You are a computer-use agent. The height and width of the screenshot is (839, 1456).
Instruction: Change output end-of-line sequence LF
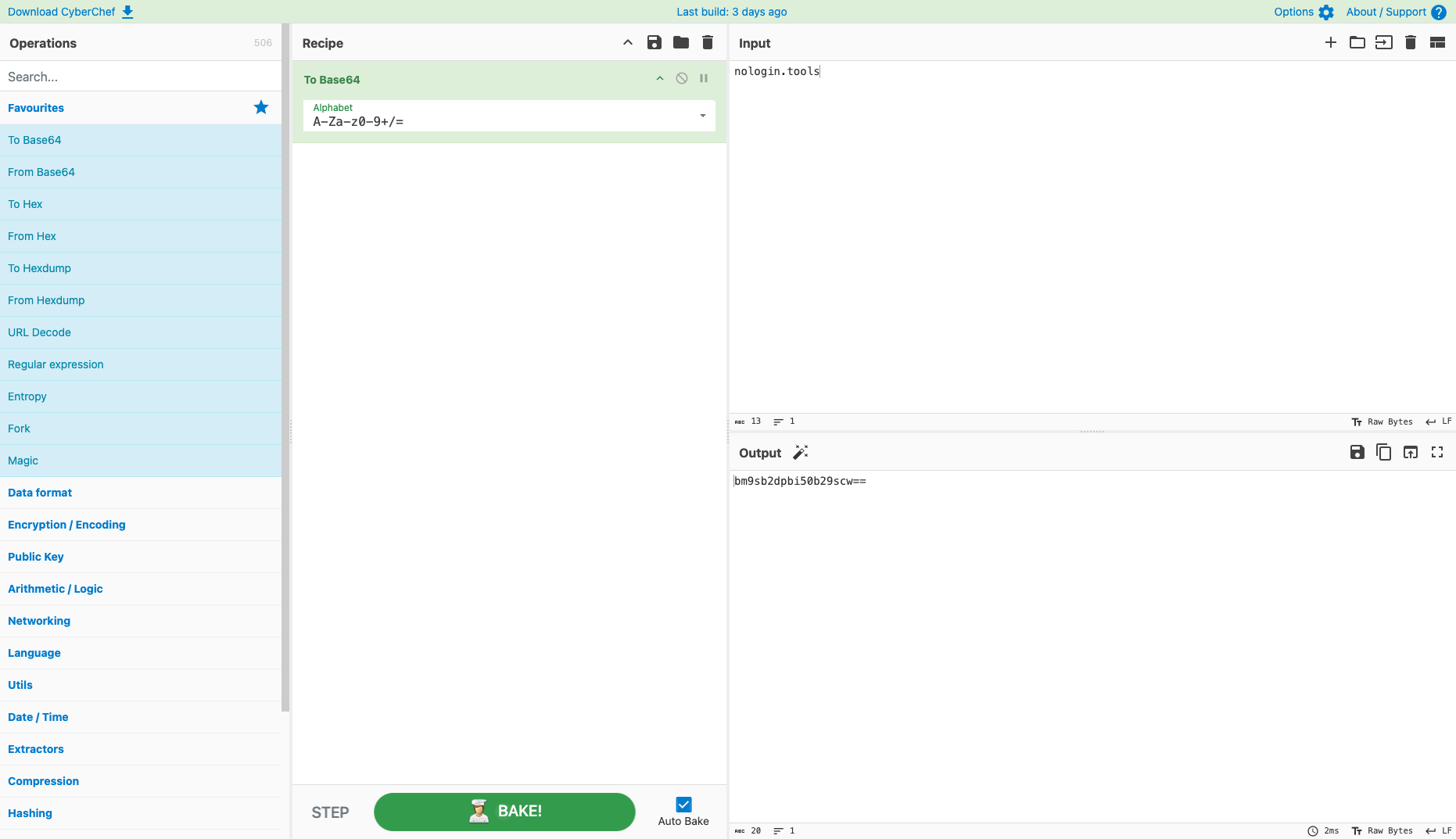[x=1439, y=831]
